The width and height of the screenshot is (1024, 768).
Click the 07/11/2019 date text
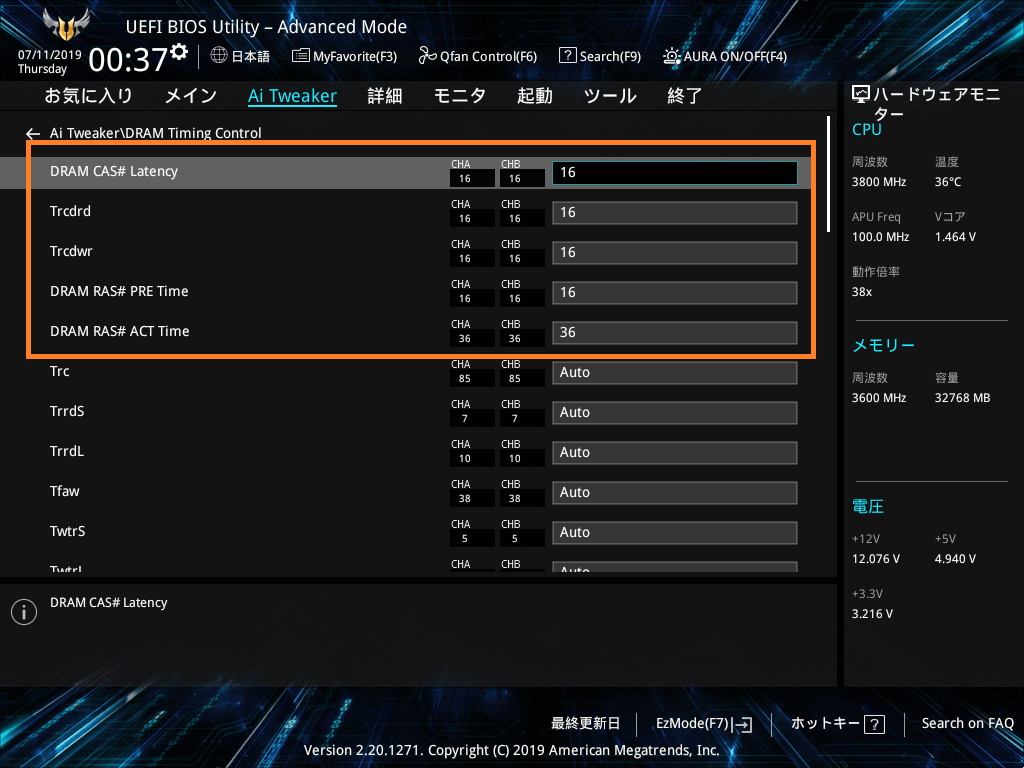tap(50, 55)
